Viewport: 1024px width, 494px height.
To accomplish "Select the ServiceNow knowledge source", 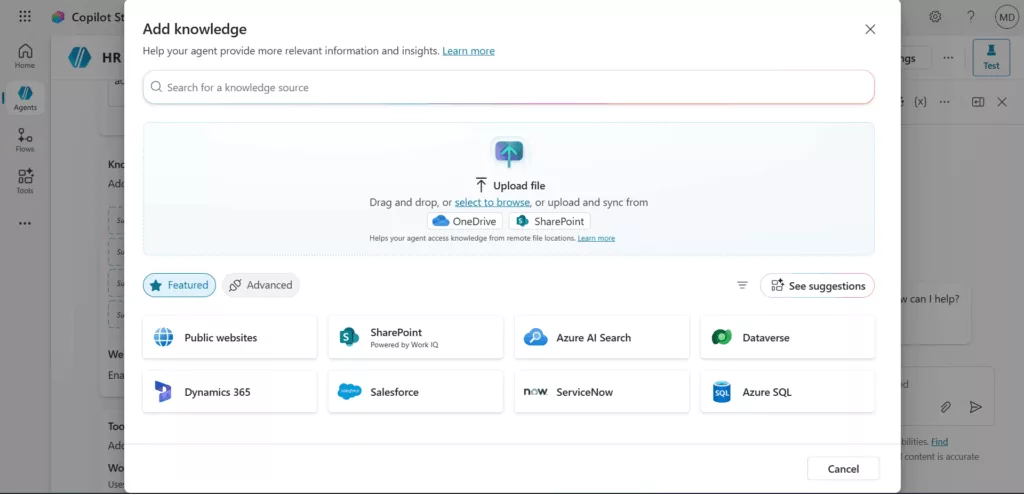I will point(601,391).
